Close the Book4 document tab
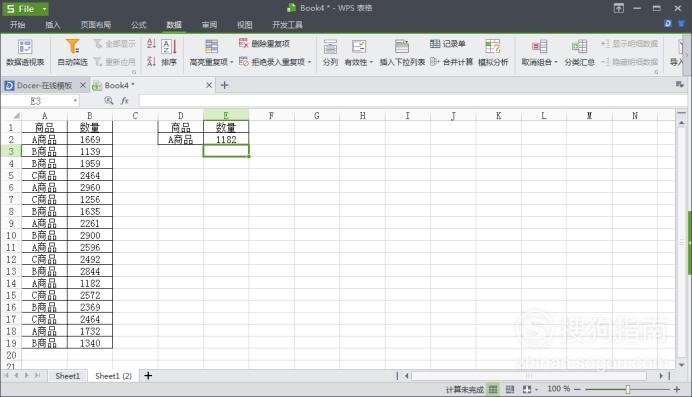The image size is (692, 397). click(x=209, y=85)
